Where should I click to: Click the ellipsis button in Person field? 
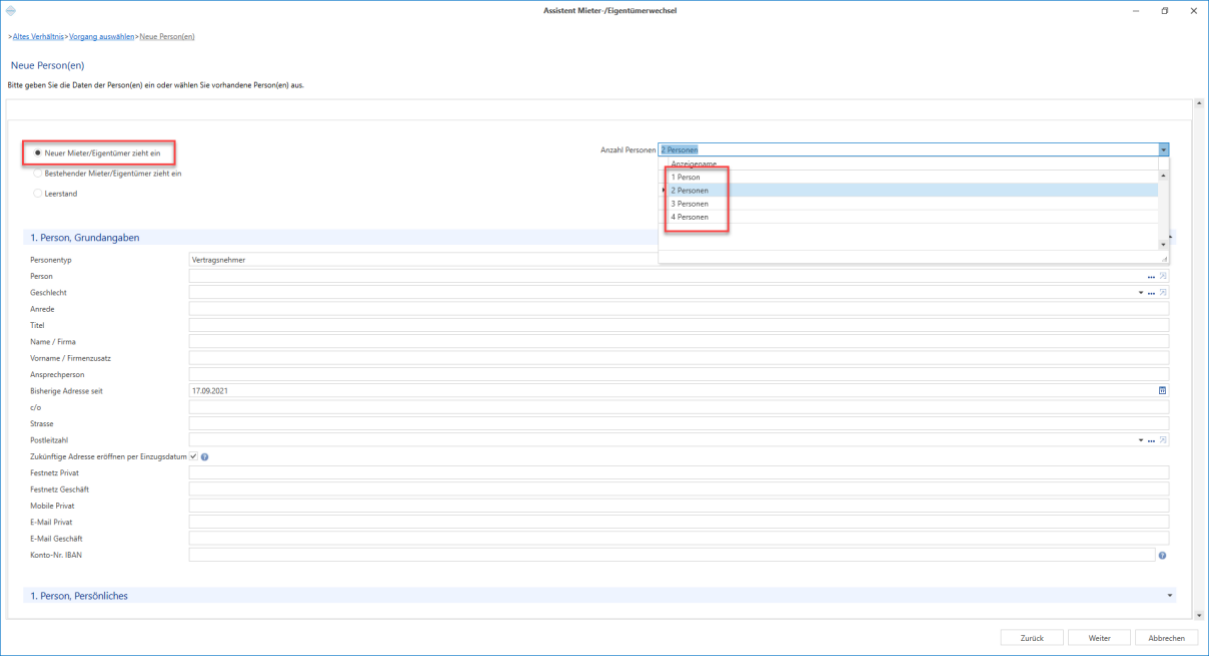pyautogui.click(x=1151, y=276)
